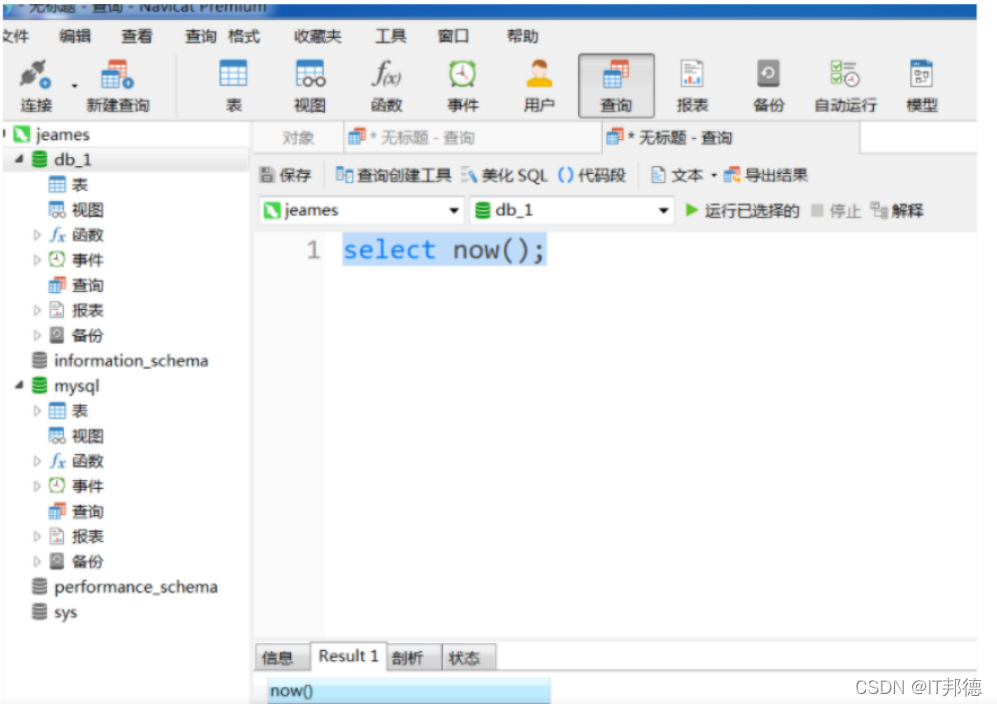Open the dropdown arrow next to Connection icon
Screen dimensions: 997x706
coord(74,86)
